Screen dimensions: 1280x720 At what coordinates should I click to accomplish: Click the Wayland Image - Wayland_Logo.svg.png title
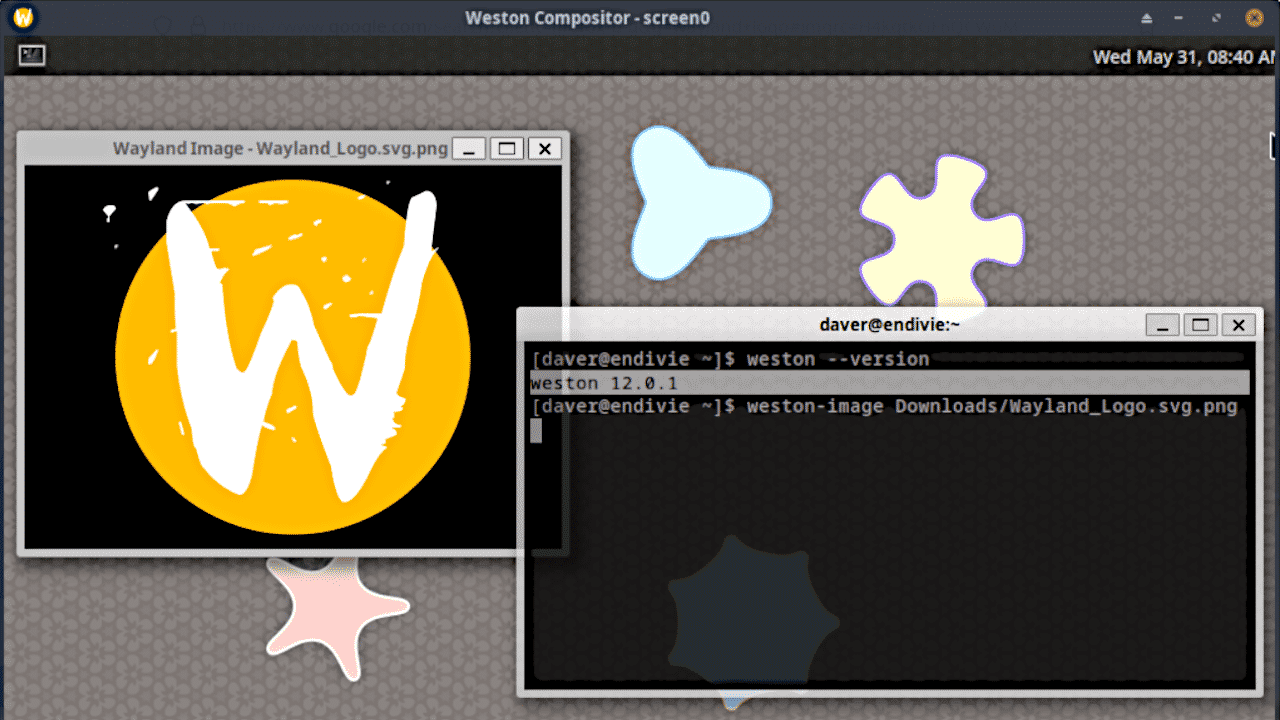(280, 149)
